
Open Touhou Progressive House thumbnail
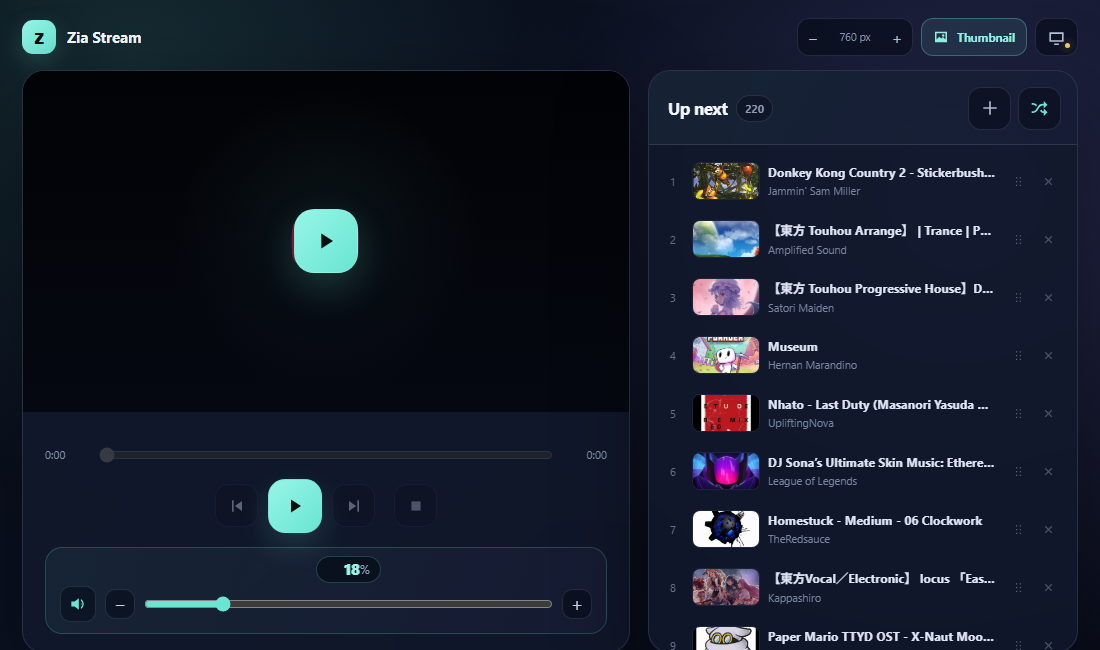(725, 297)
